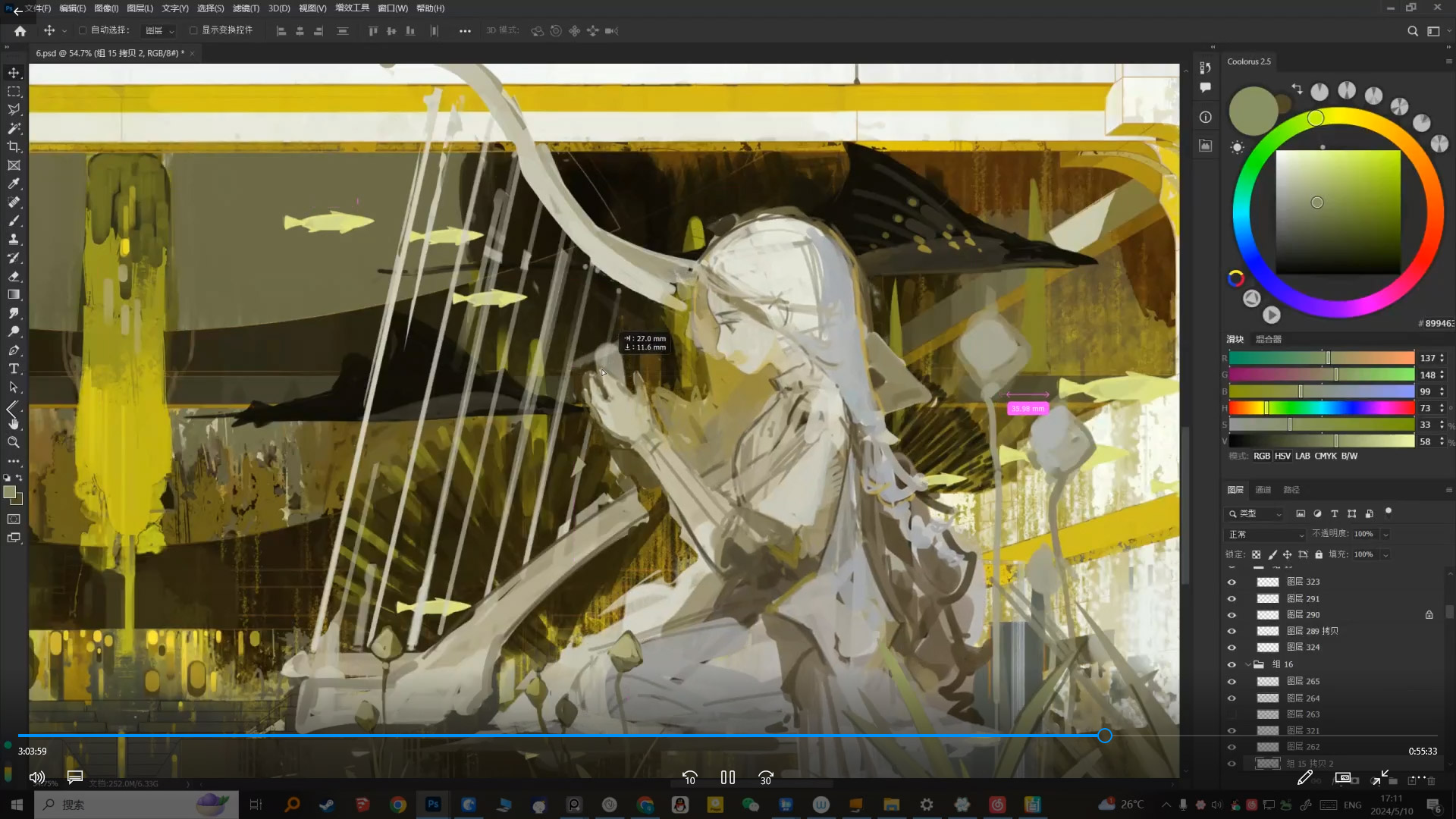Open the layer filter 类型 dropdown
This screenshot has height=819, width=1456.
1254,514
